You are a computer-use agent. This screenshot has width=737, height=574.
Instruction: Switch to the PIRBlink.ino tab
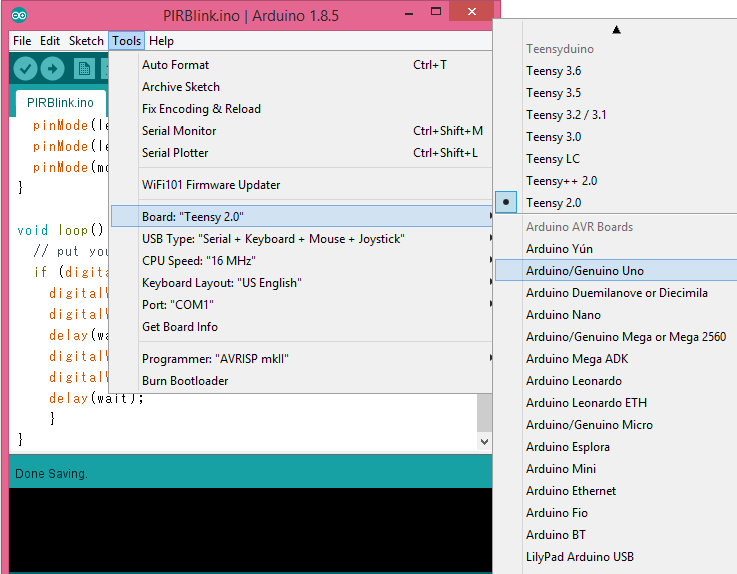[60, 102]
